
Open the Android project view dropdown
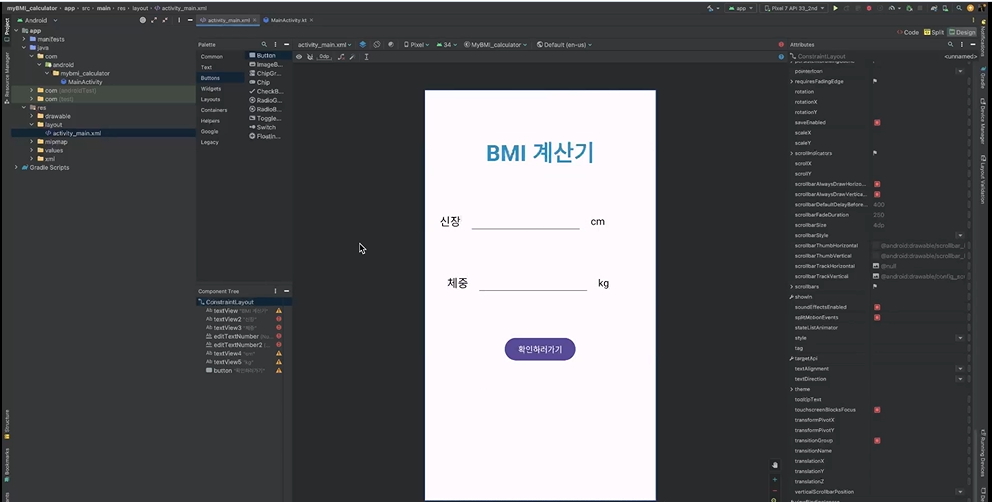tap(37, 20)
